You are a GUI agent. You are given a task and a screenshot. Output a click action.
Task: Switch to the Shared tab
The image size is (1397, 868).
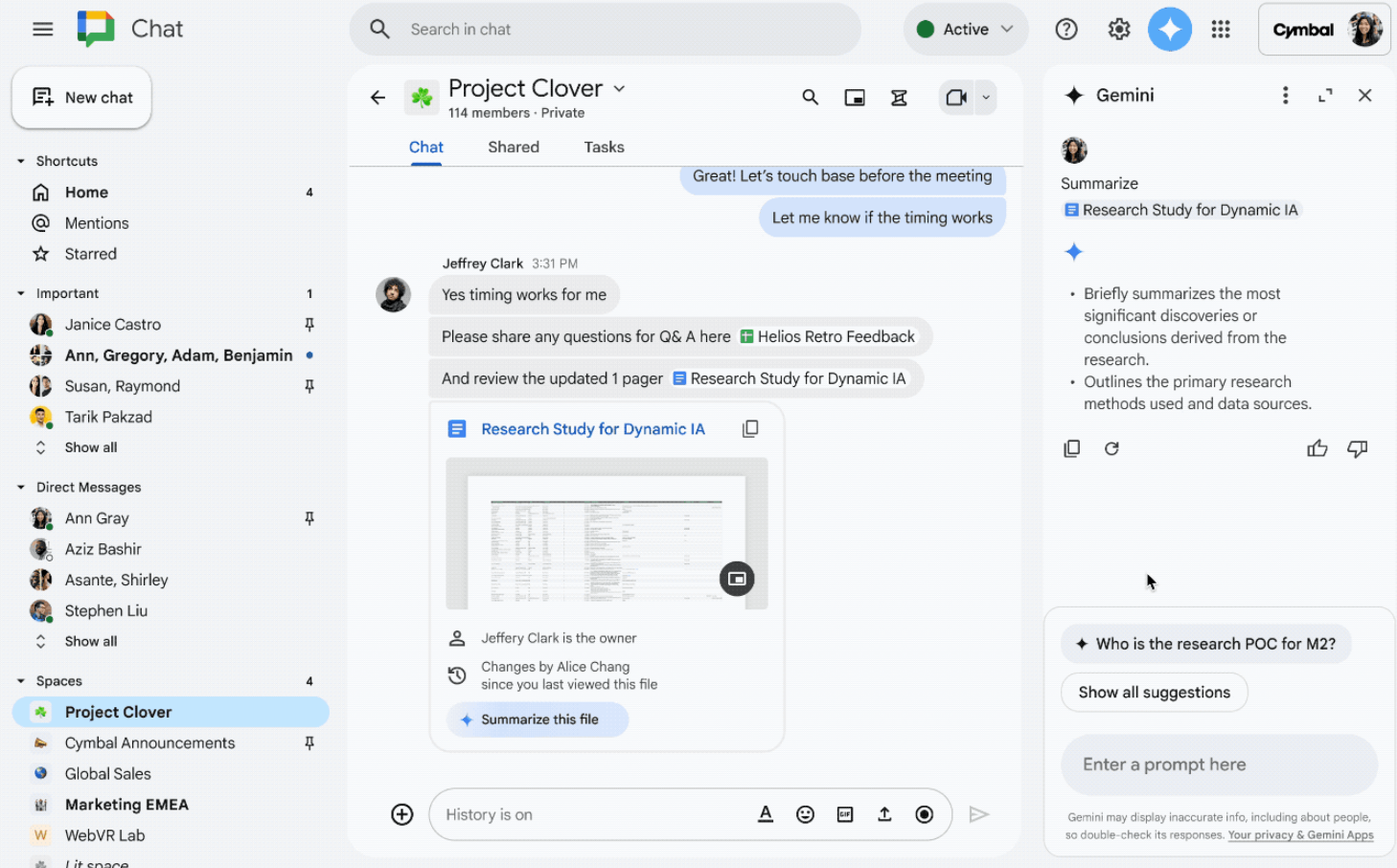click(x=514, y=147)
